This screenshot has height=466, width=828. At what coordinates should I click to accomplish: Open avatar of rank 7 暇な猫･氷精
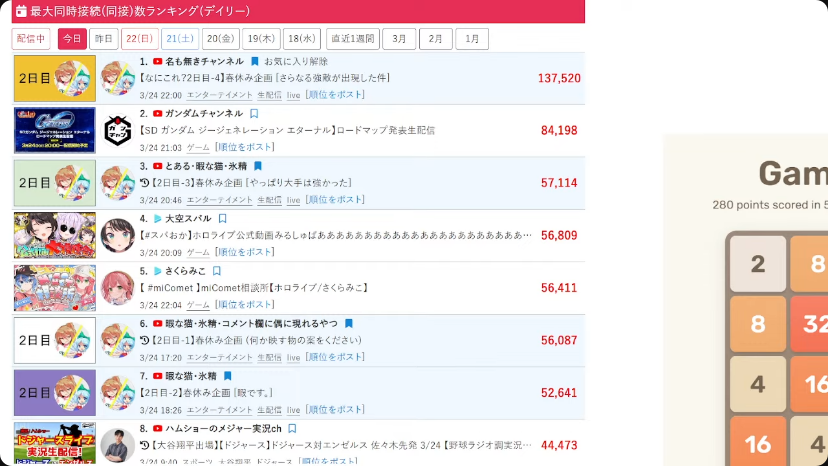click(x=118, y=393)
